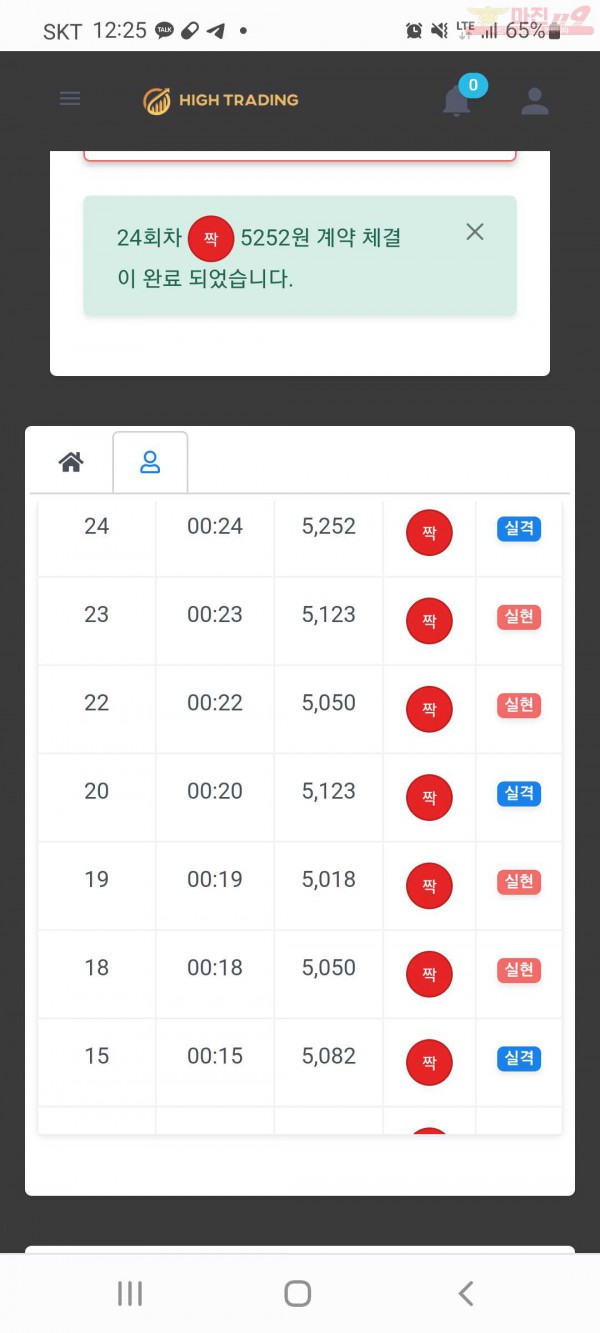Screen dimensions: 600x1333
Task: Switch to the home tab
Action: click(x=71, y=462)
